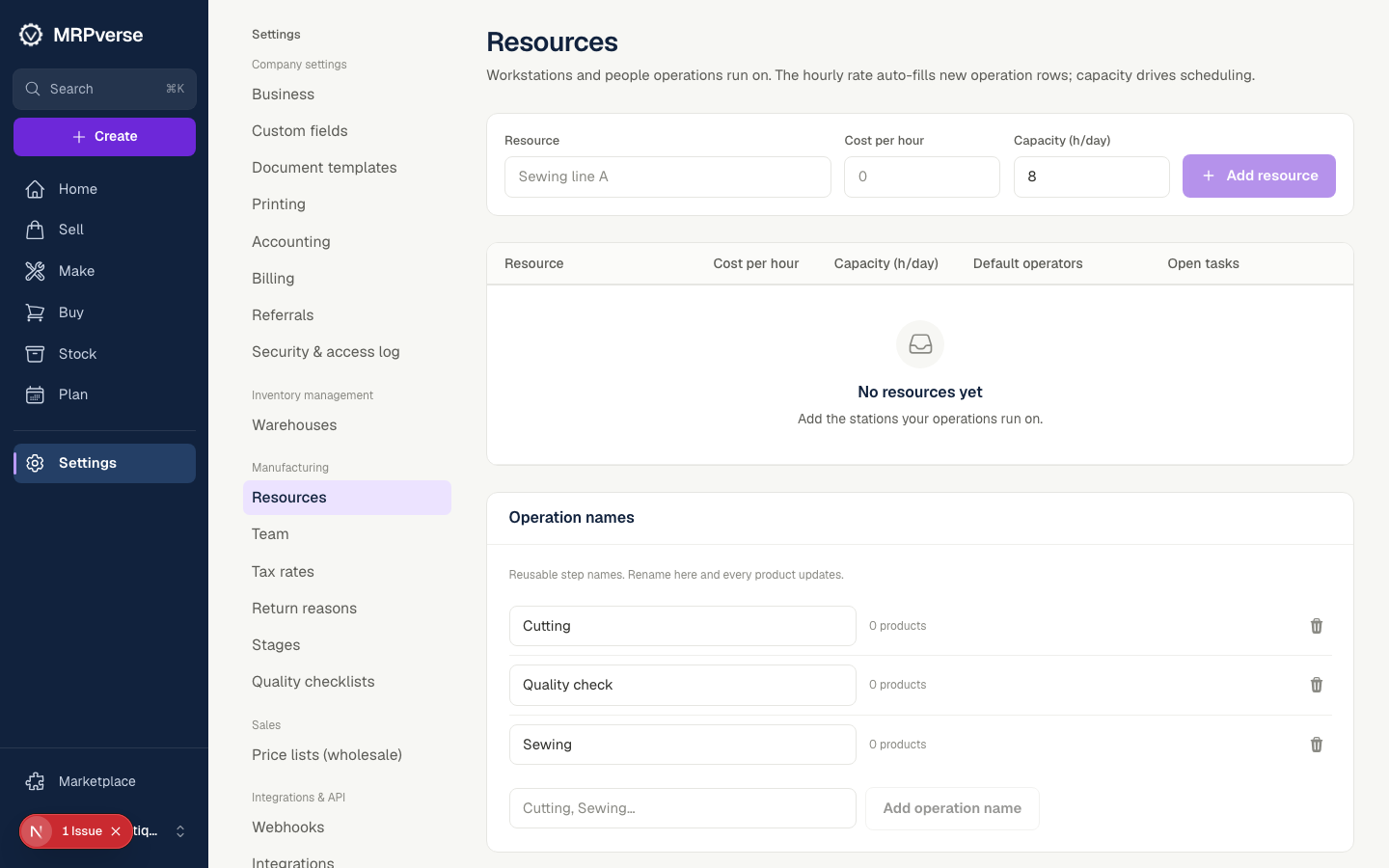Click the magnifier icon in Search
The image size is (1389, 868).
click(x=33, y=89)
